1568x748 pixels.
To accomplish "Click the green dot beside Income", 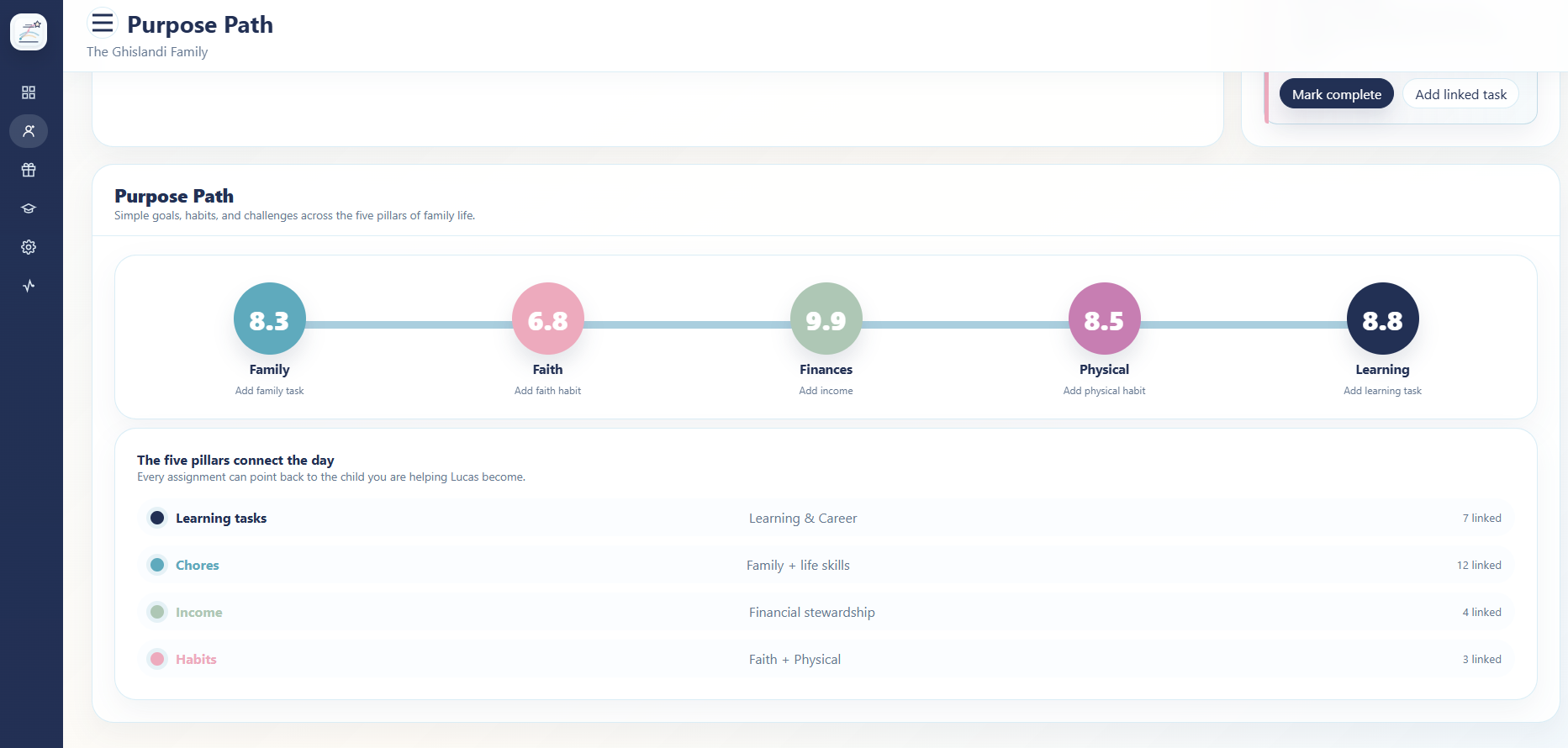I will coord(157,612).
